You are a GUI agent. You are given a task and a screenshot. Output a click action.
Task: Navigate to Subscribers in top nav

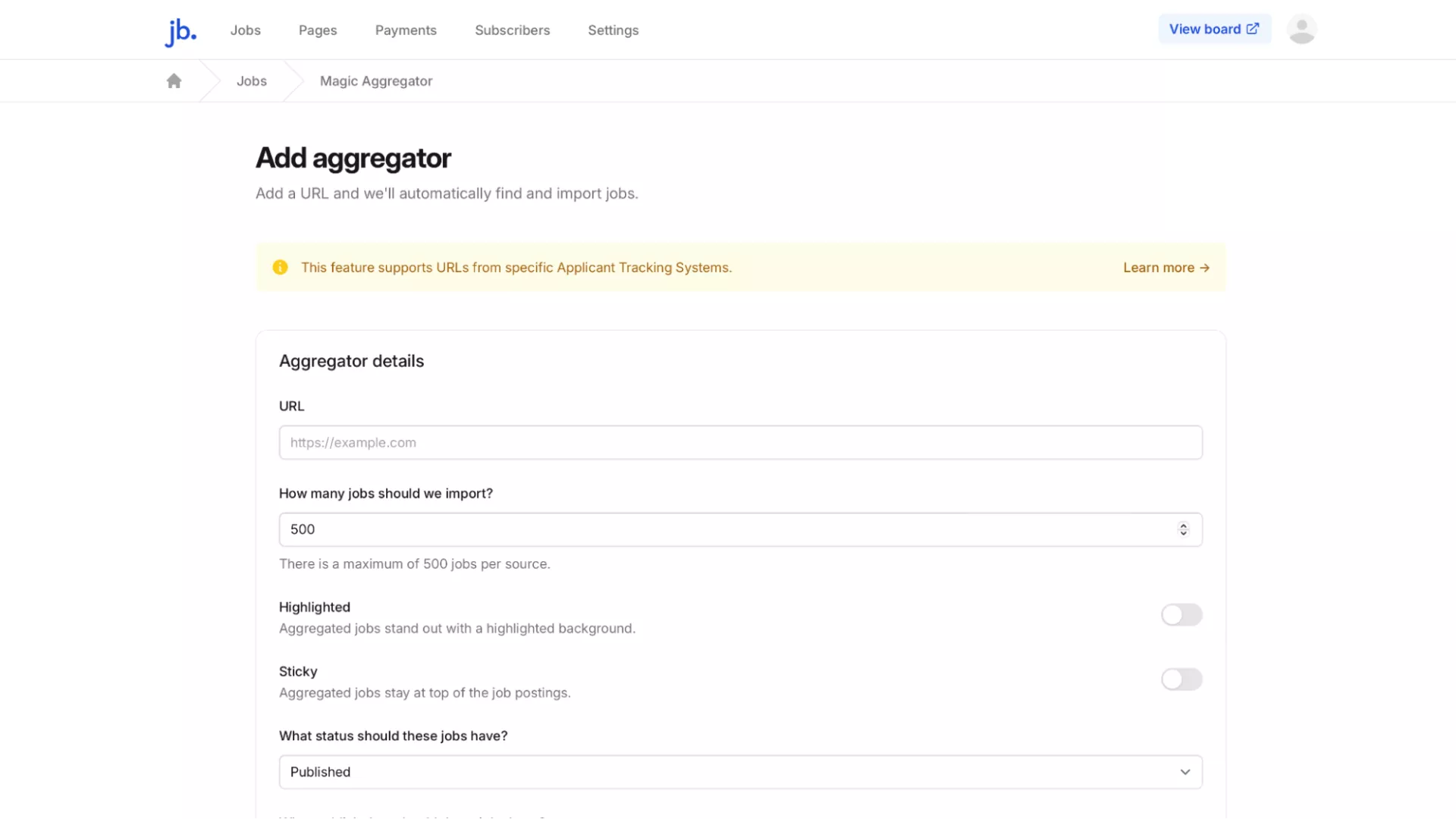[x=512, y=30]
